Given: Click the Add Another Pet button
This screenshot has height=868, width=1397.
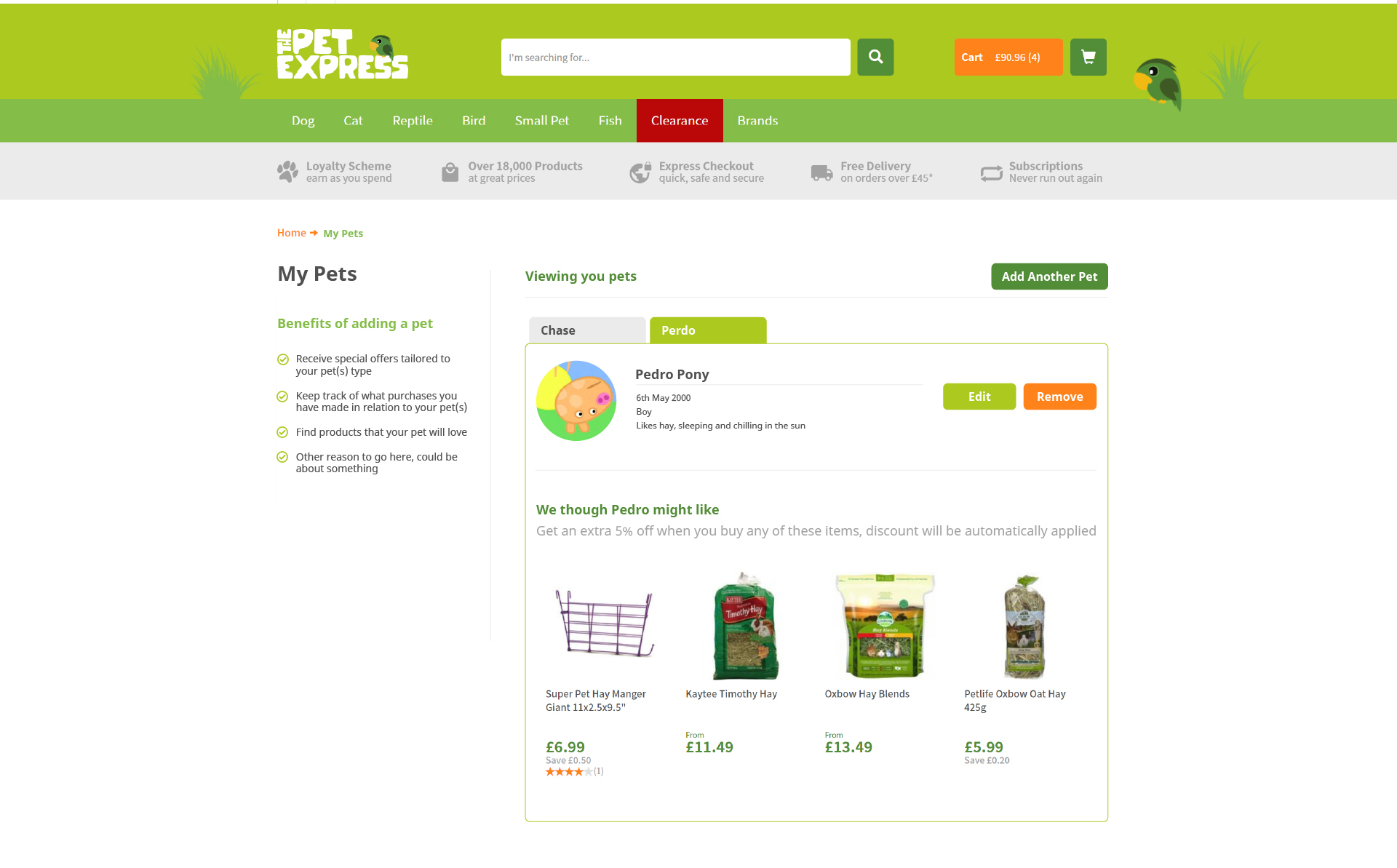Looking at the screenshot, I should (1049, 276).
